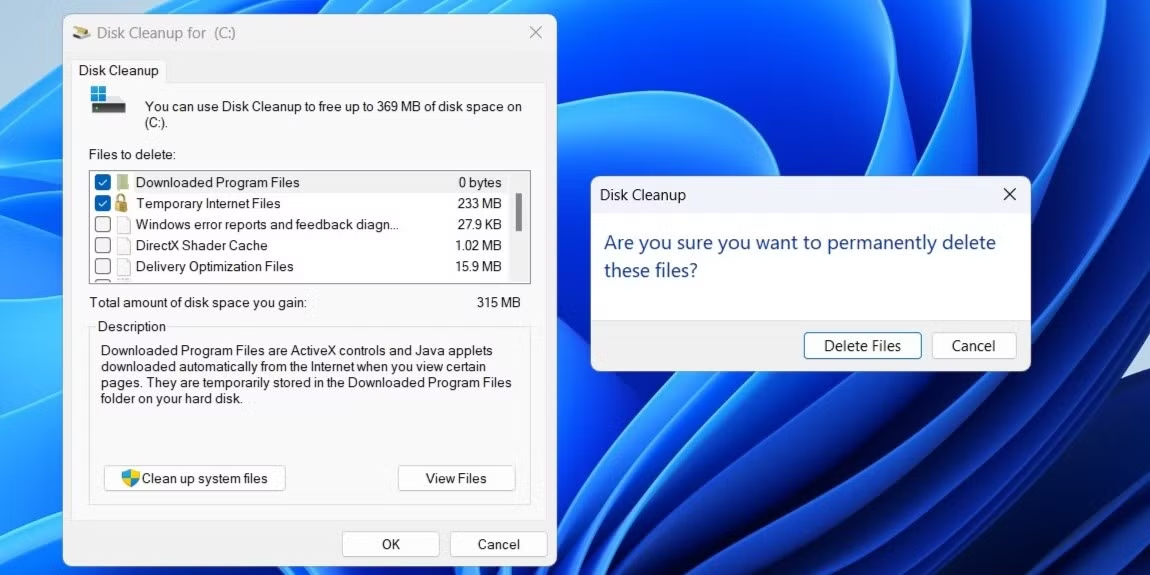Click Cancel in Disk Cleanup for (C:) window
This screenshot has width=1150, height=575.
499,544
